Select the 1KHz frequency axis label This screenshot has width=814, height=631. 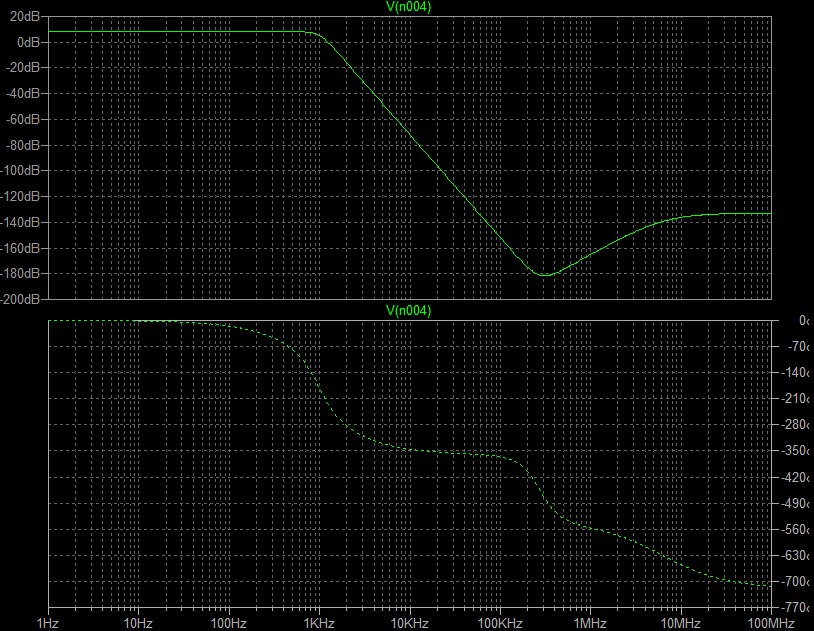coord(319,623)
